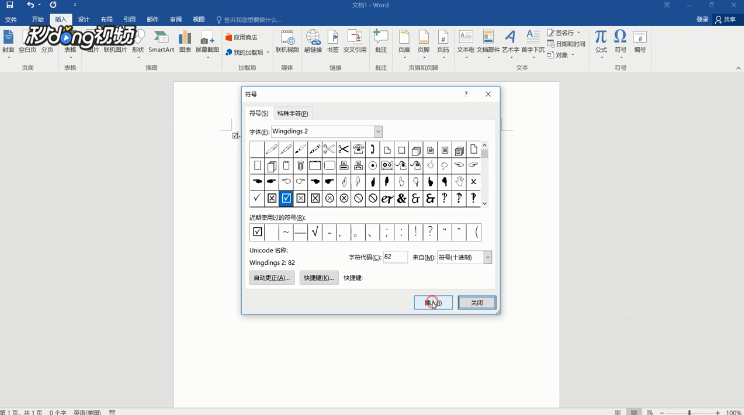Open customize quick access toolbar menu
Viewport: 744px width, 415px height.
pos(75,5)
